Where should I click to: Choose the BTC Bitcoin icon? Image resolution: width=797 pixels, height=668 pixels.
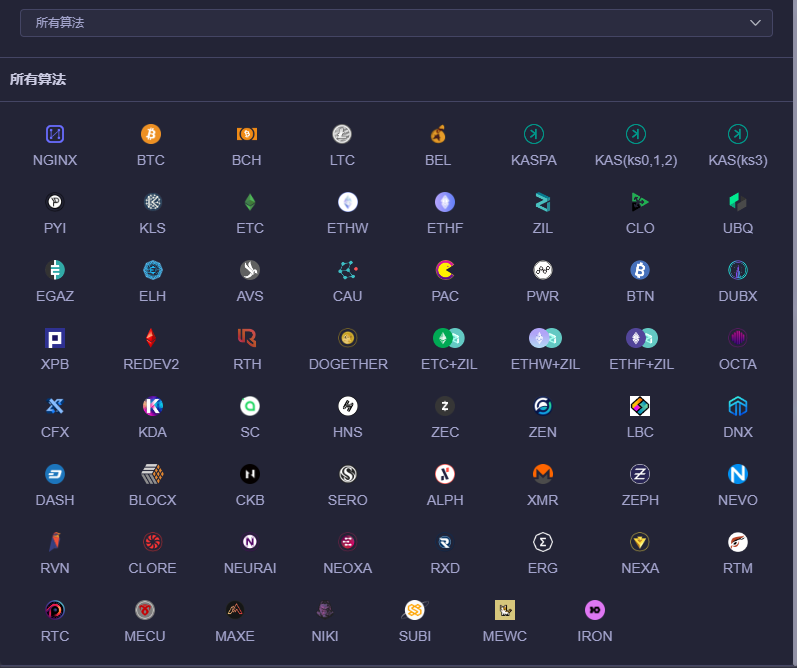[x=151, y=134]
